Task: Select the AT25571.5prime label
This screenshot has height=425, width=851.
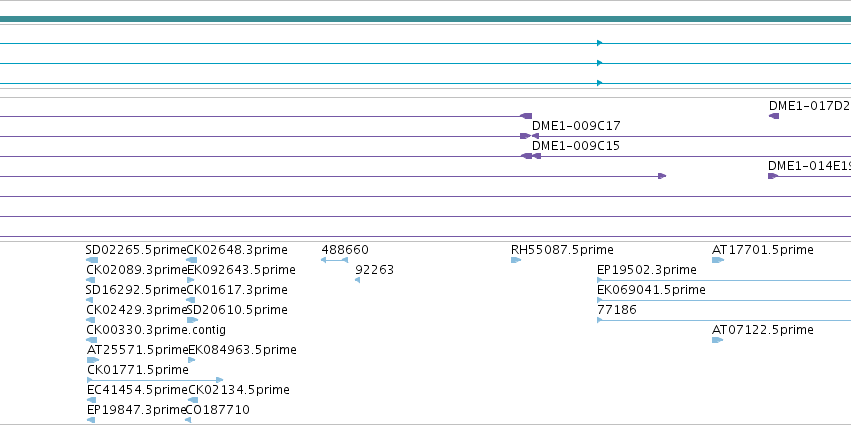Action: click(x=137, y=350)
